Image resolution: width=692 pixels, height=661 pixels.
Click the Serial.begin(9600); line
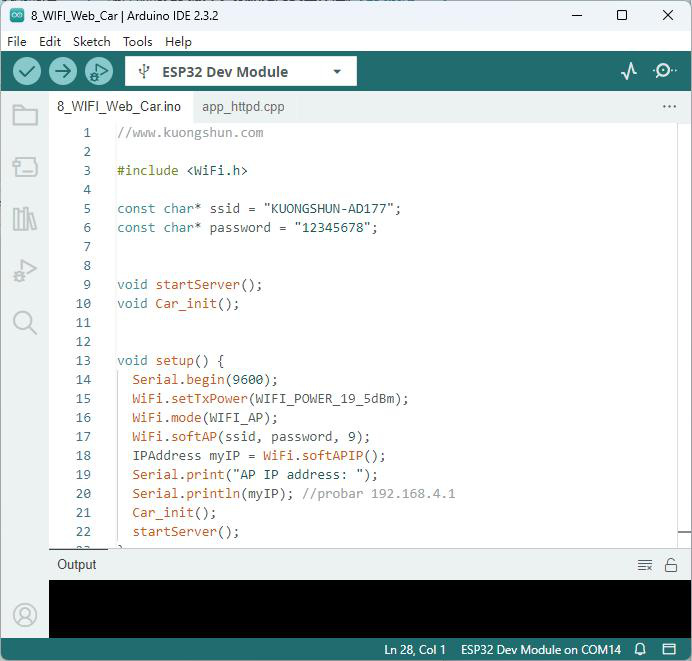[205, 379]
